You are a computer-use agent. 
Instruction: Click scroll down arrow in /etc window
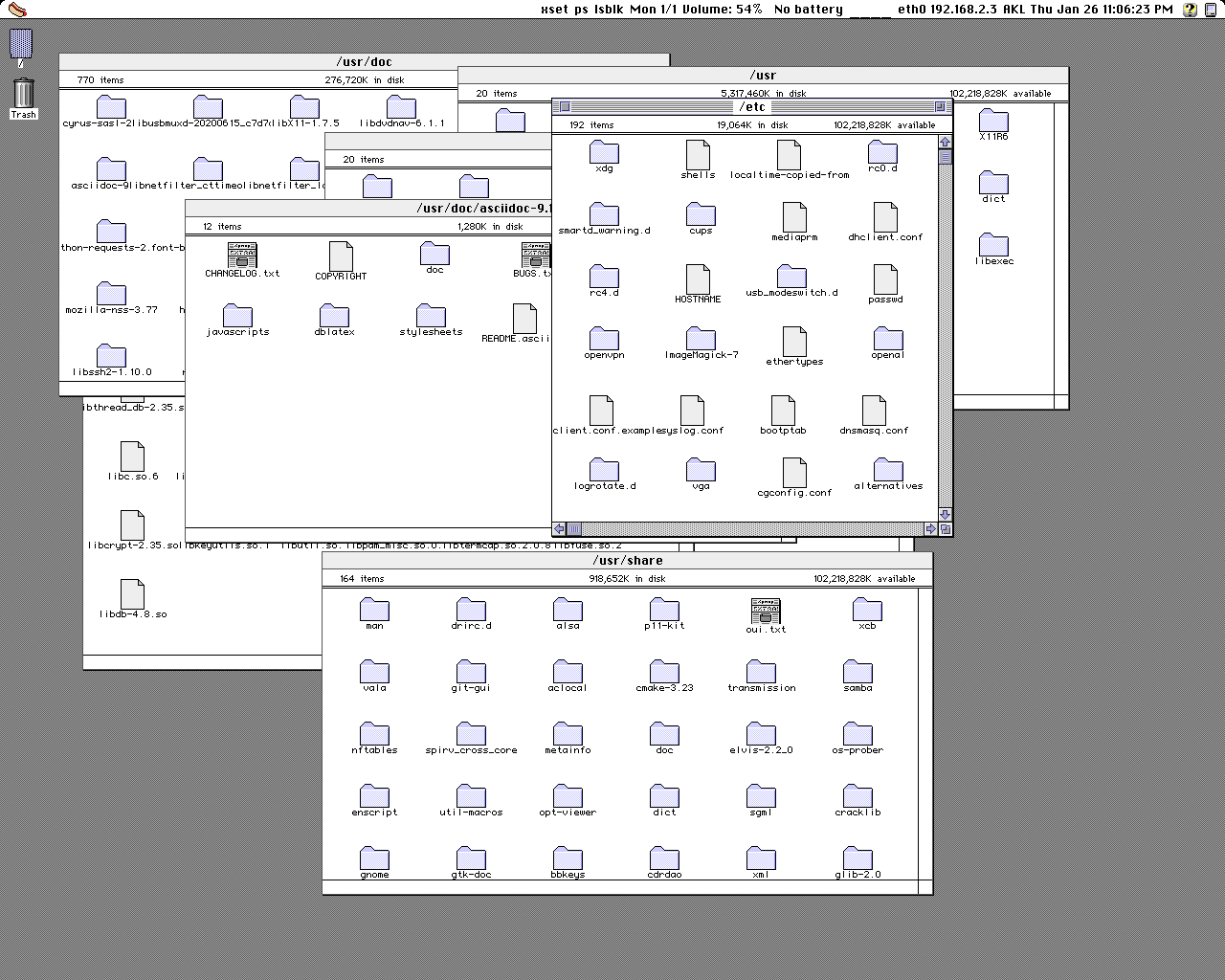(946, 515)
